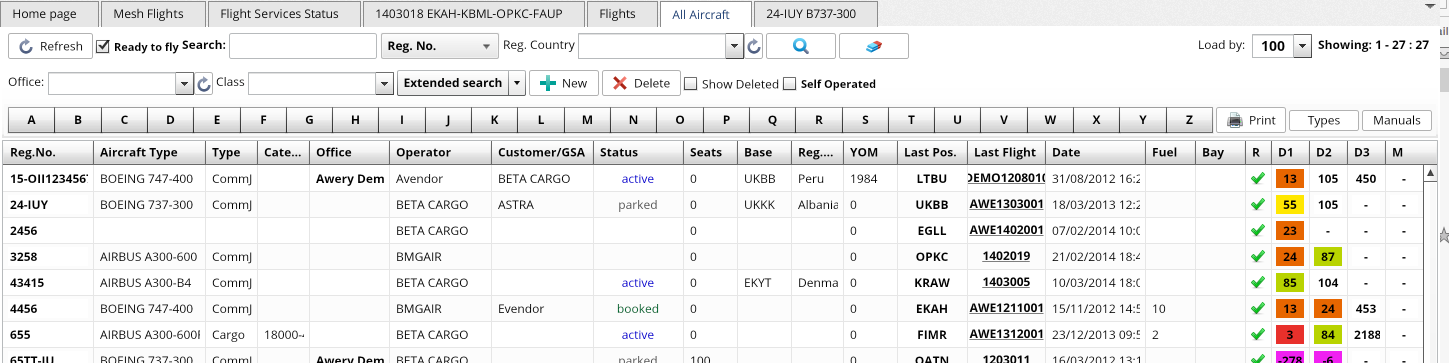Image resolution: width=1449 pixels, height=363 pixels.
Task: Click the Refresh button with circular arrow
Action: 49,46
